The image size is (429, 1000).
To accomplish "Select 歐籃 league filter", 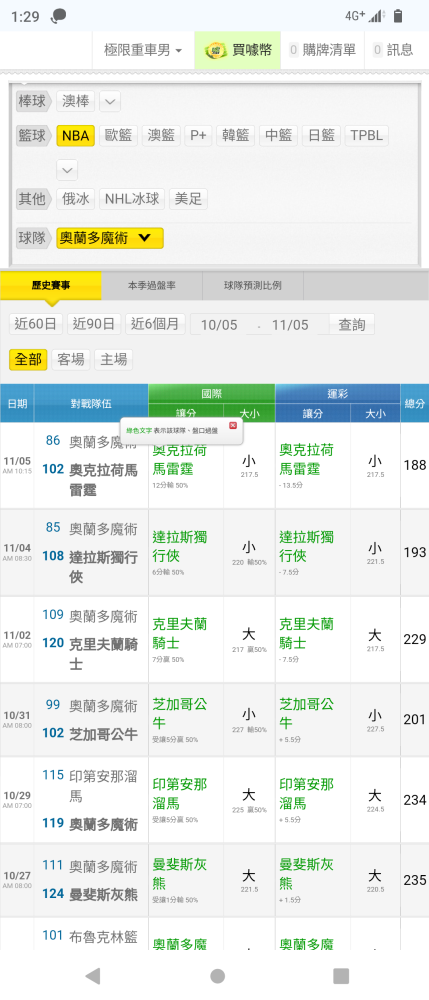I will coord(118,135).
